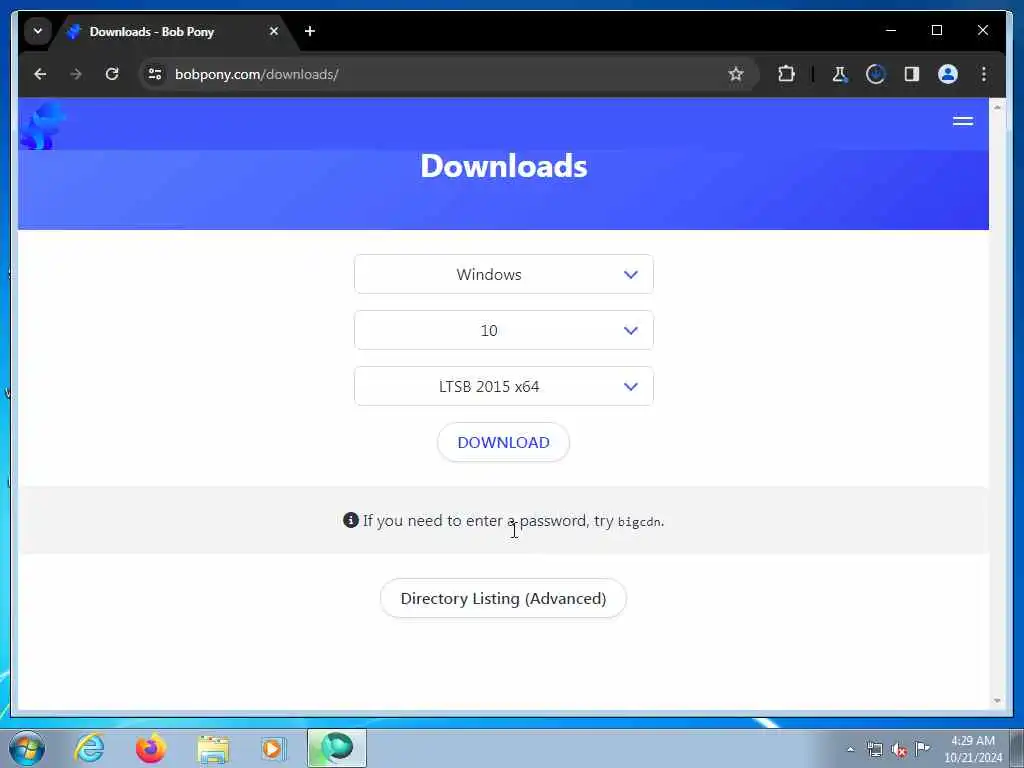
Task: Open the site hamburger menu
Action: point(963,121)
